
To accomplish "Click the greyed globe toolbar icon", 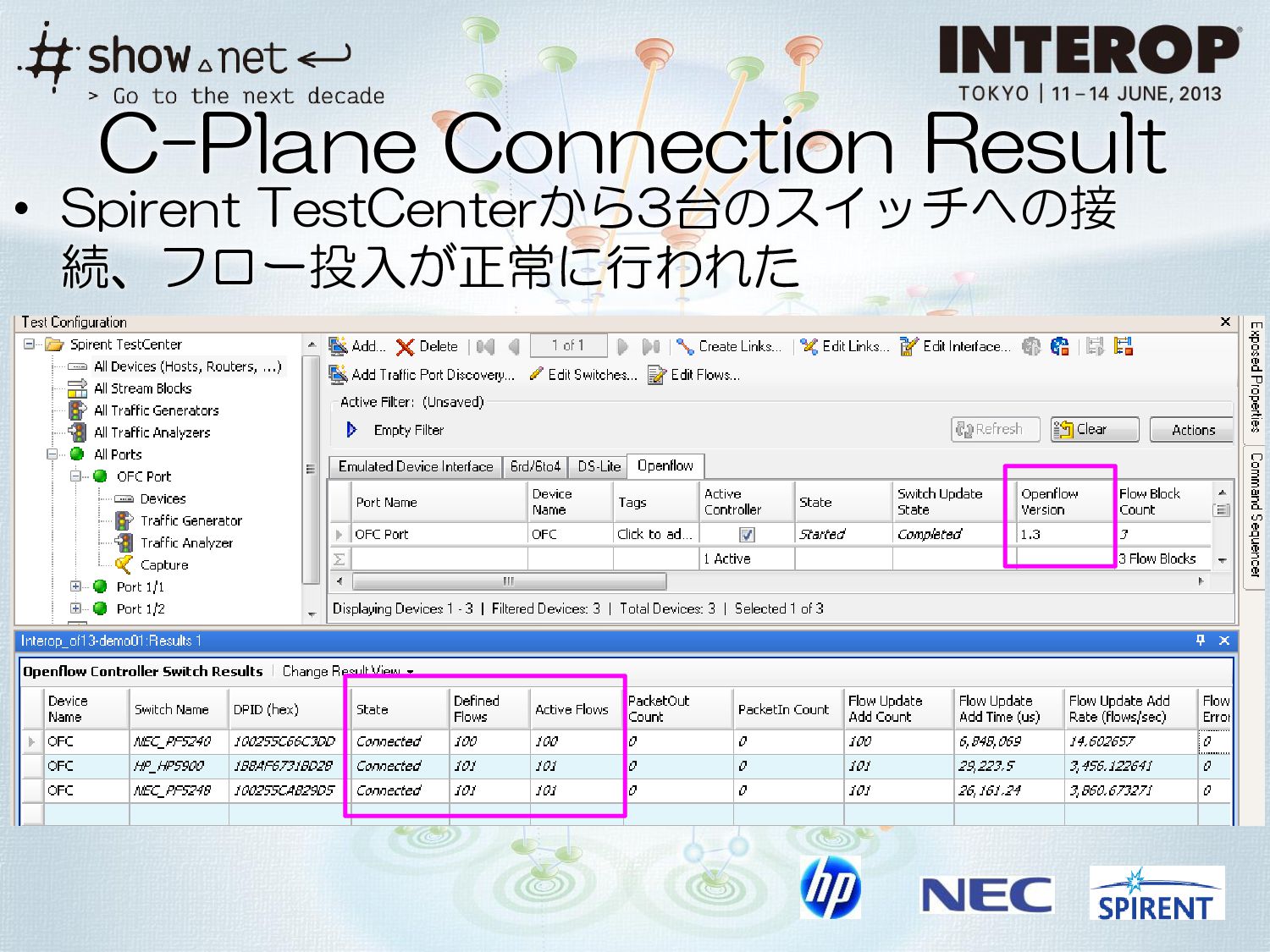I will pyautogui.click(x=1031, y=346).
